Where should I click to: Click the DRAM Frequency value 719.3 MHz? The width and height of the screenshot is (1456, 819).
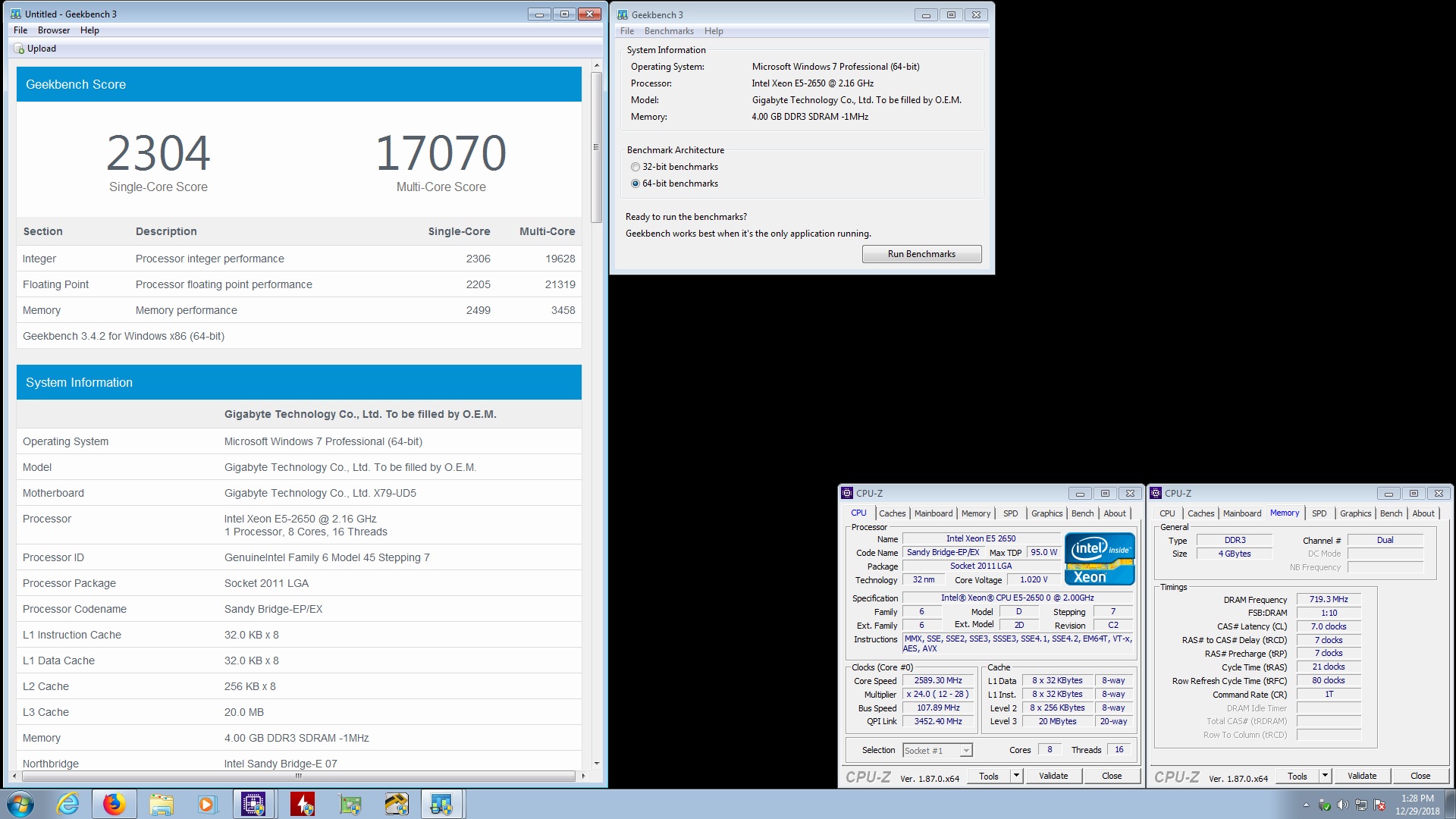point(1329,599)
